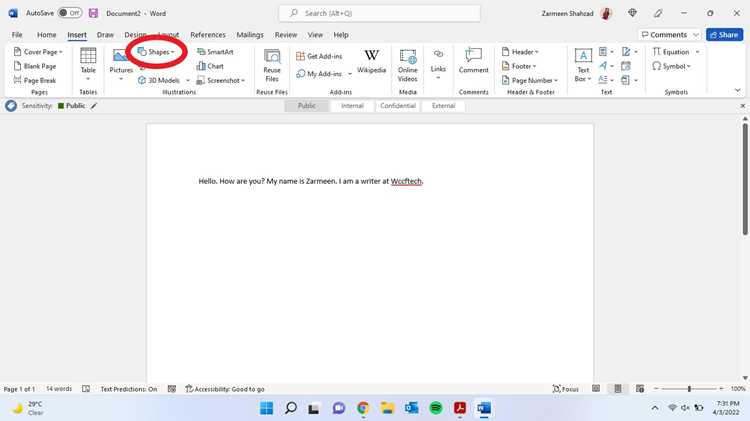Set sensitivity to Confidential
The image size is (750, 421).
click(397, 106)
